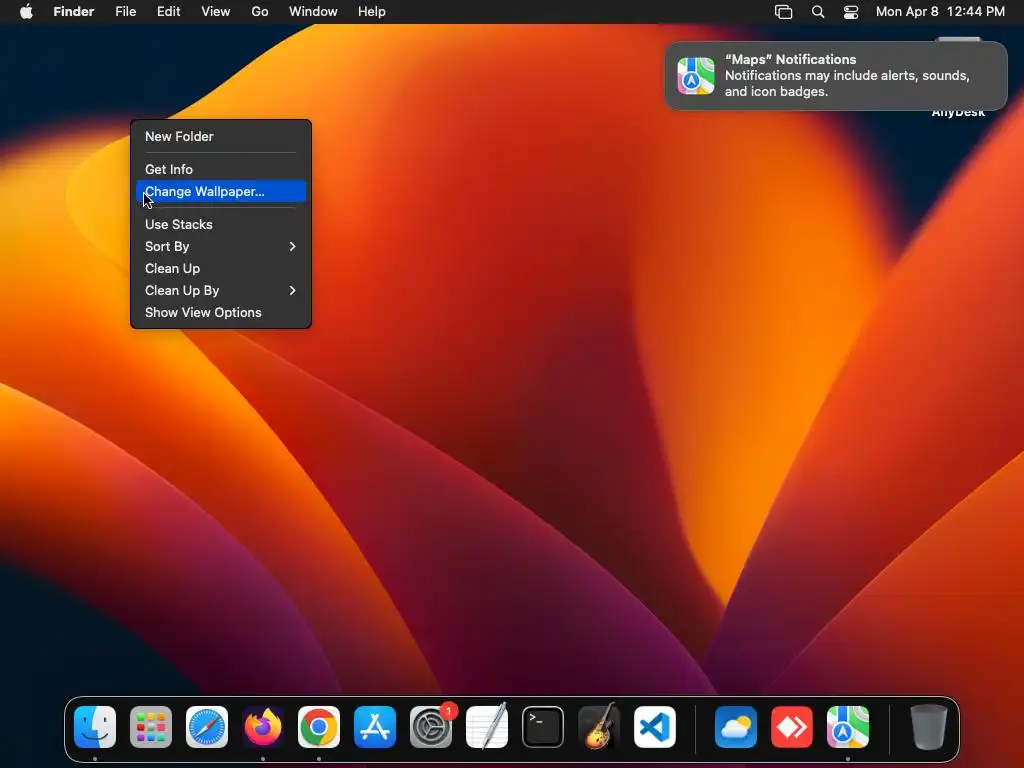This screenshot has width=1024, height=768.
Task: Select Get Info in context menu
Action: point(221,169)
